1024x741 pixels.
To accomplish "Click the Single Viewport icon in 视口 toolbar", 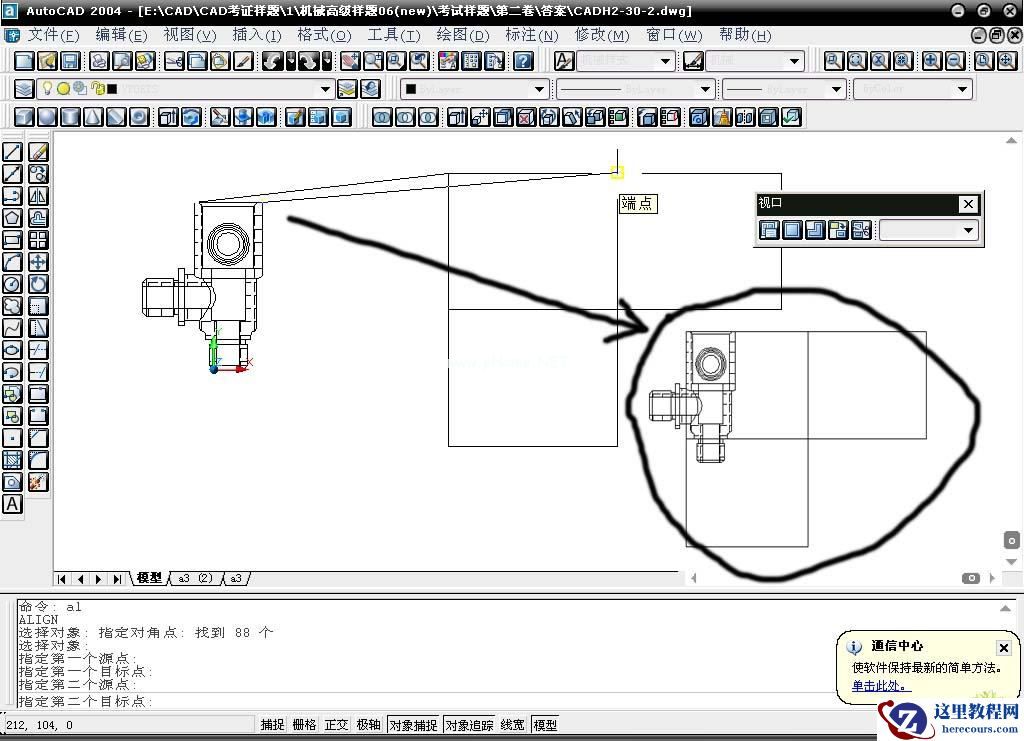I will 792,230.
